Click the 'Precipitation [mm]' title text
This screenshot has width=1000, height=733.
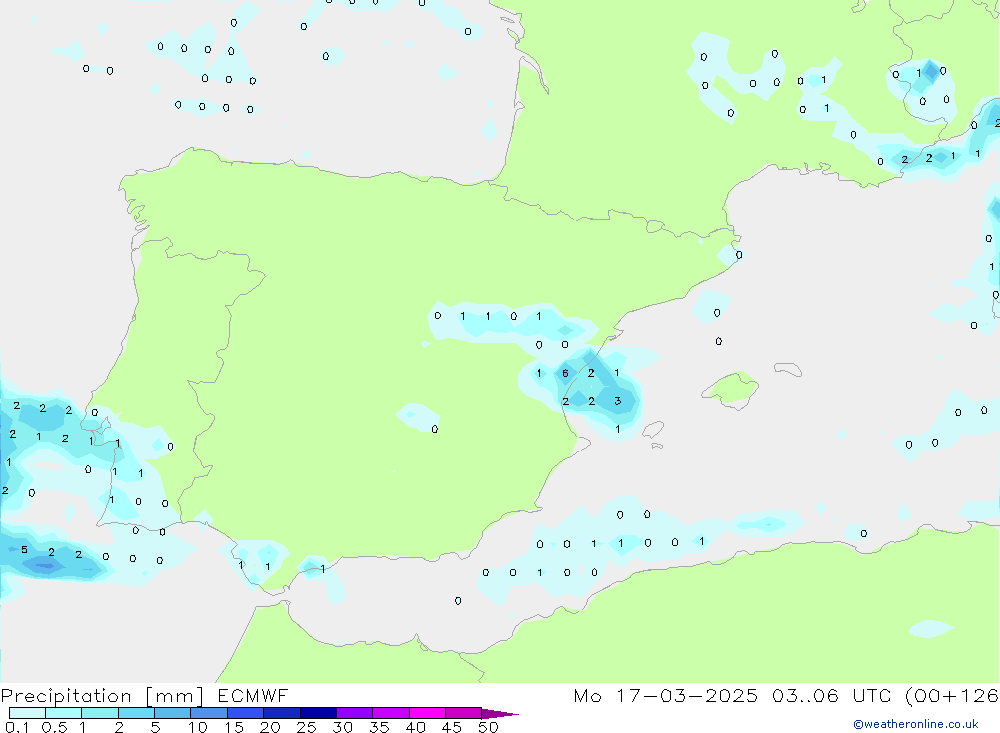[102, 696]
